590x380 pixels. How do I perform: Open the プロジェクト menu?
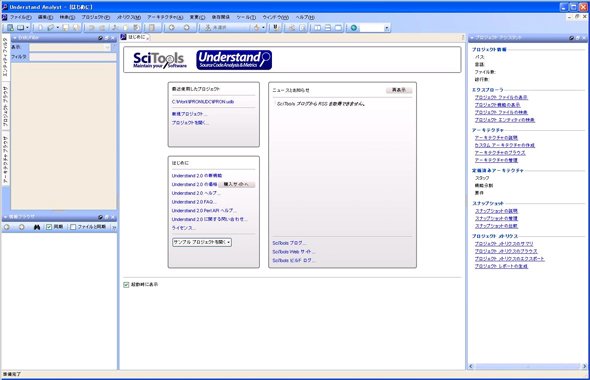tap(95, 17)
